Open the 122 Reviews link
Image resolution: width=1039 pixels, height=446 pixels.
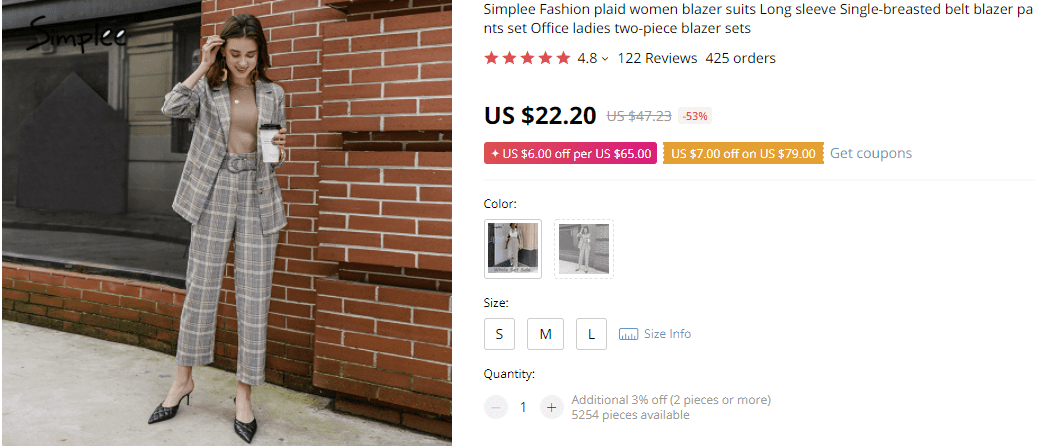657,58
